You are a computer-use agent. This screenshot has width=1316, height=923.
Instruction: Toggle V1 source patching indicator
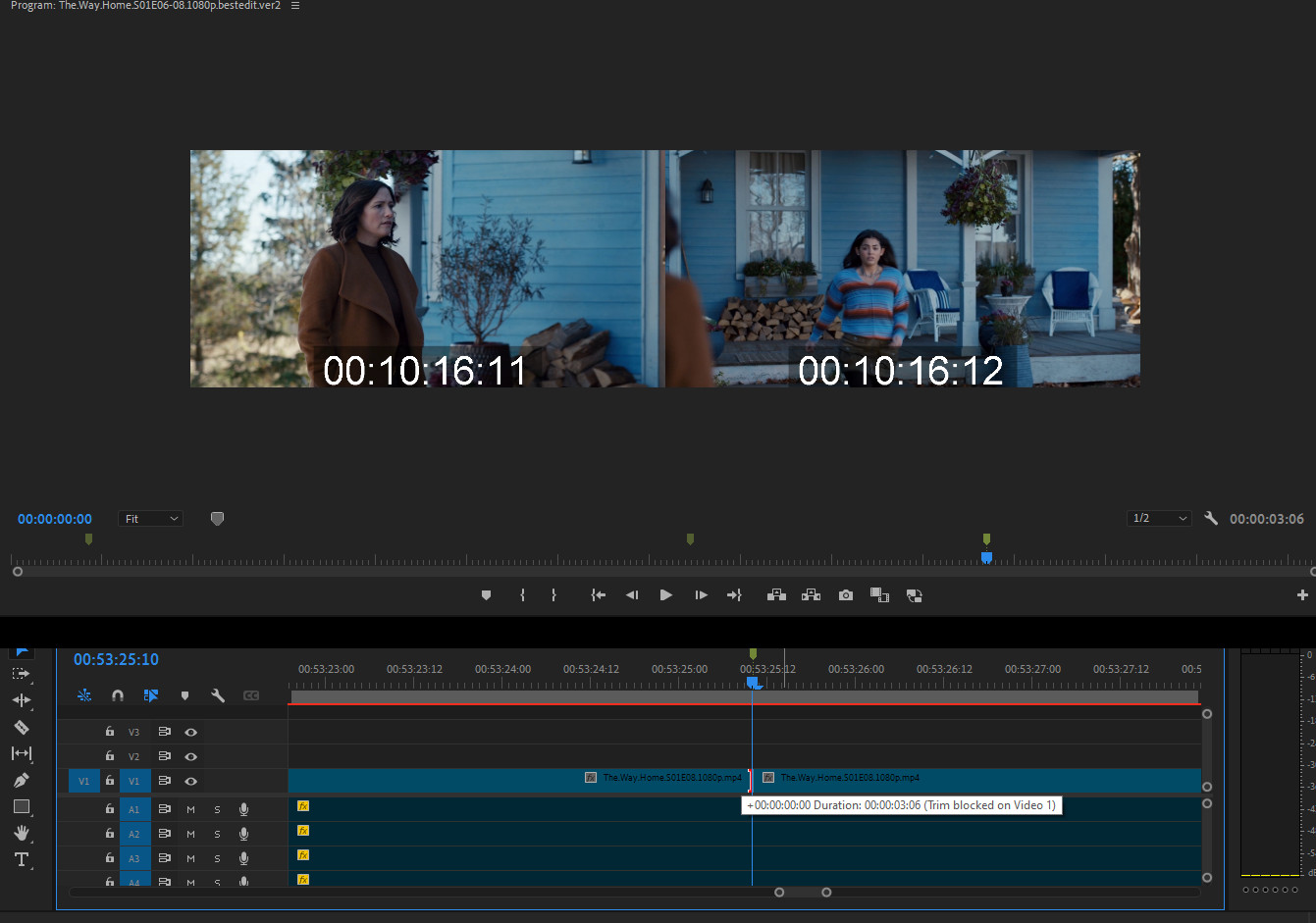(83, 781)
